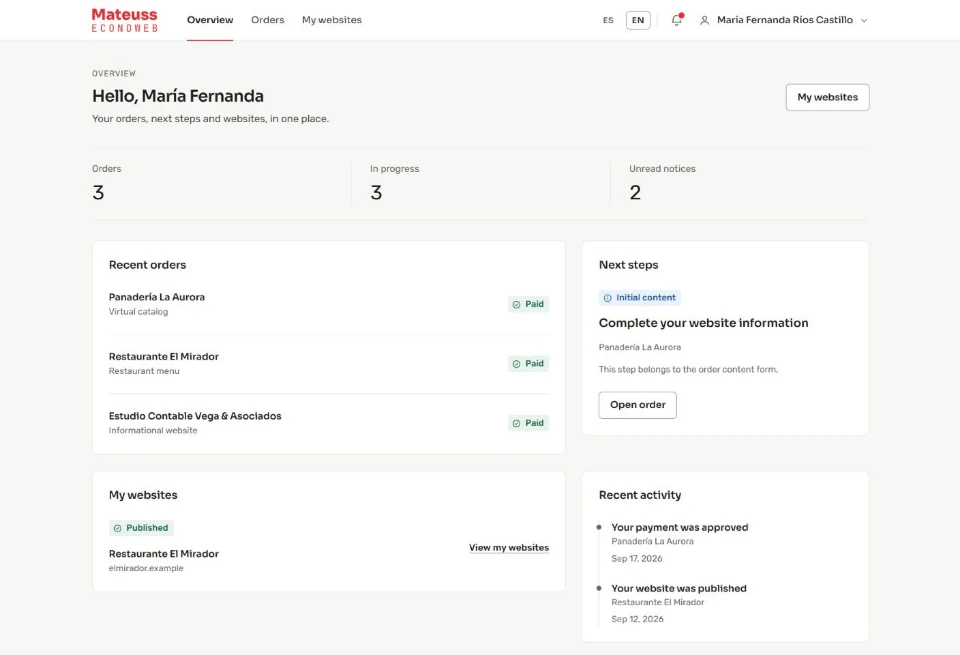Select the 'Your payment was approved' activity
The image size is (960, 655).
(x=680, y=527)
